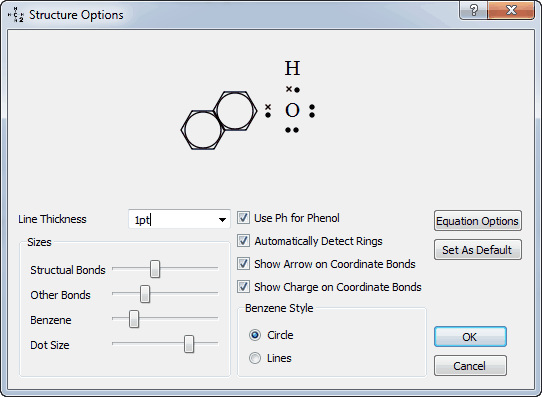Open the Line Thickness dropdown arrow
Viewport: 542px width, 397px height.
click(x=222, y=219)
